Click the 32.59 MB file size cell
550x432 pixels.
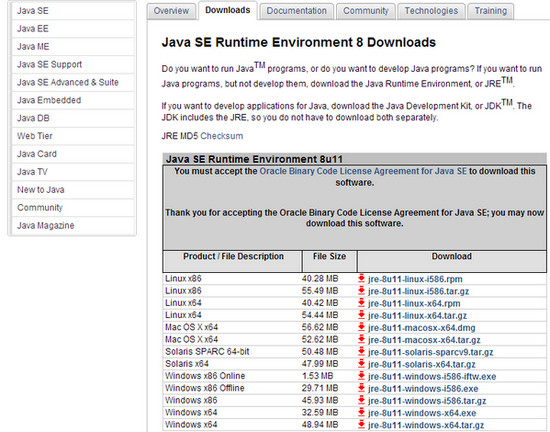tap(320, 412)
